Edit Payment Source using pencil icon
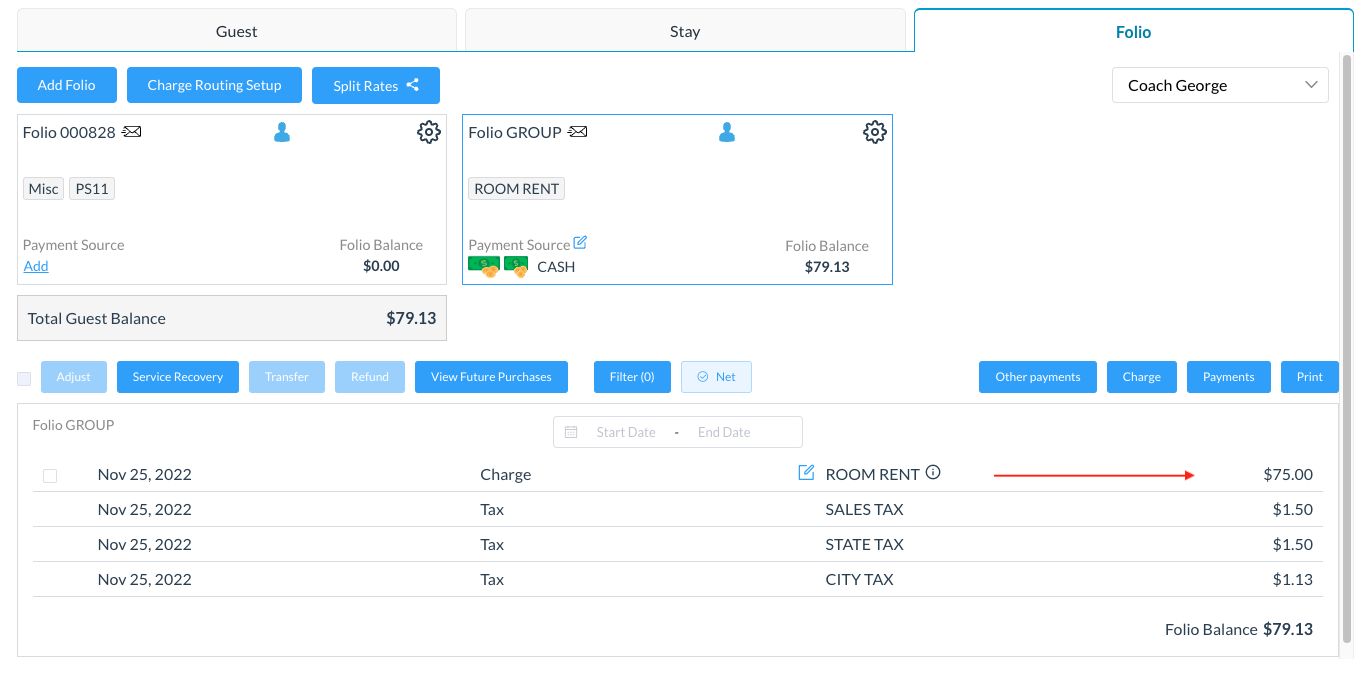 click(x=580, y=243)
